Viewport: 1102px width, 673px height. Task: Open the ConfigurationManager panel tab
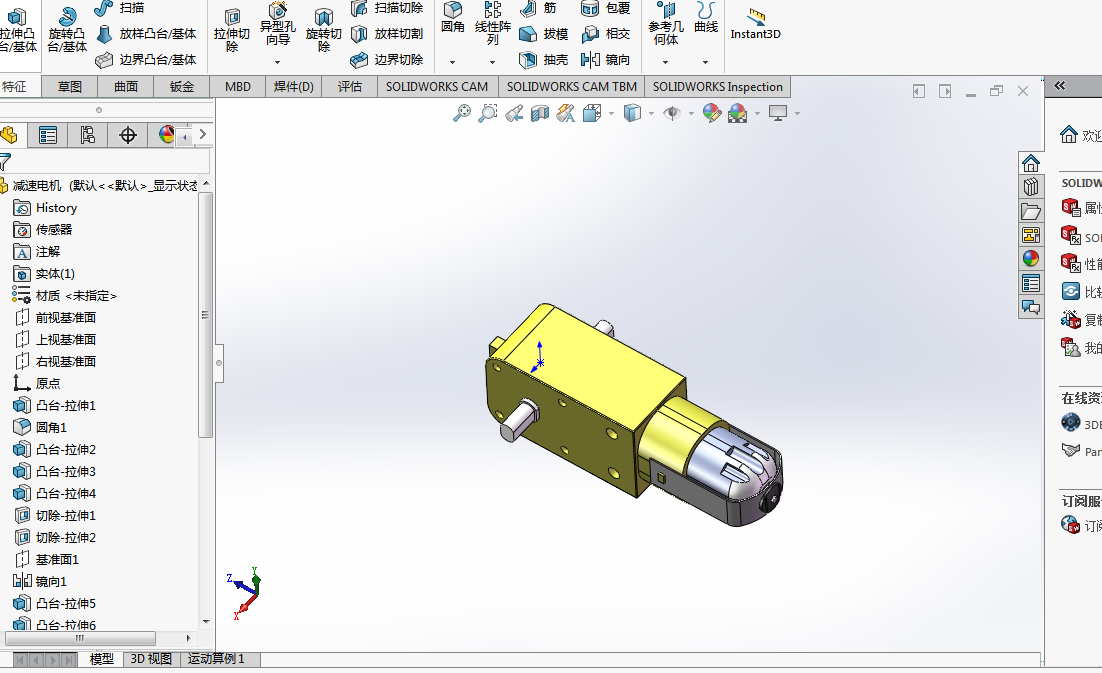(88, 135)
